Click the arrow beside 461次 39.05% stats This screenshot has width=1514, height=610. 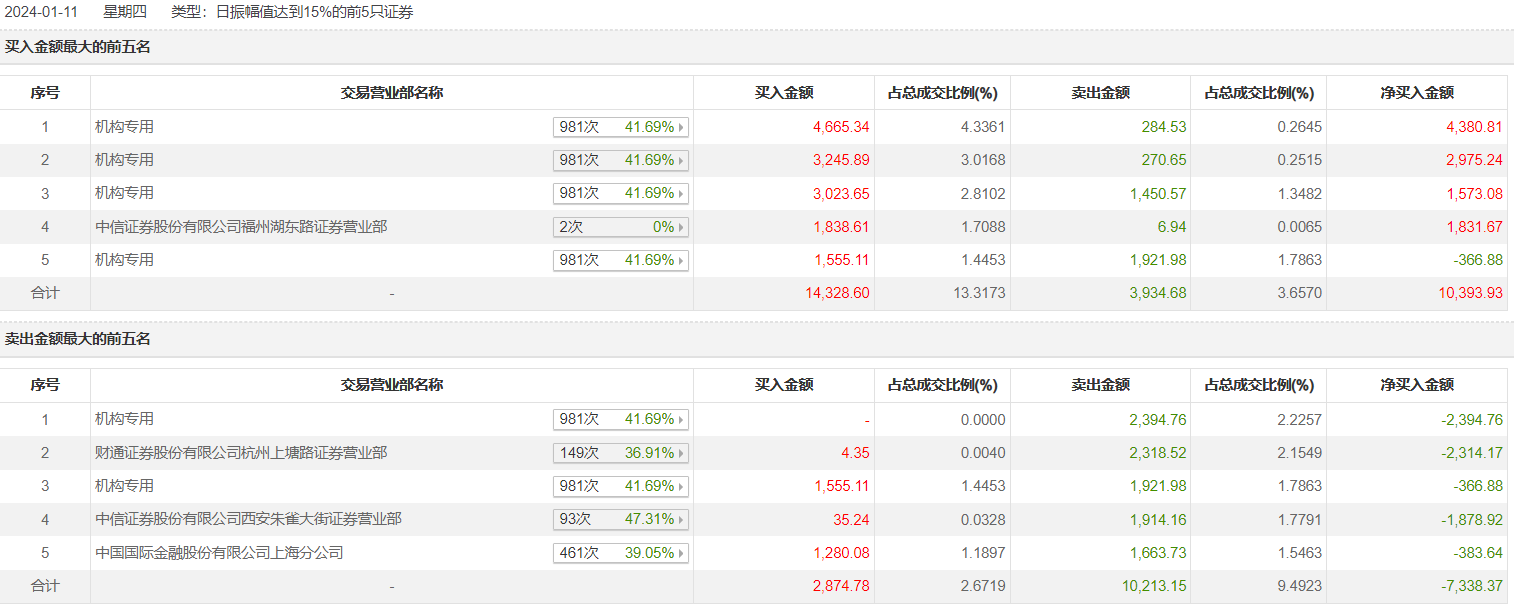point(682,553)
